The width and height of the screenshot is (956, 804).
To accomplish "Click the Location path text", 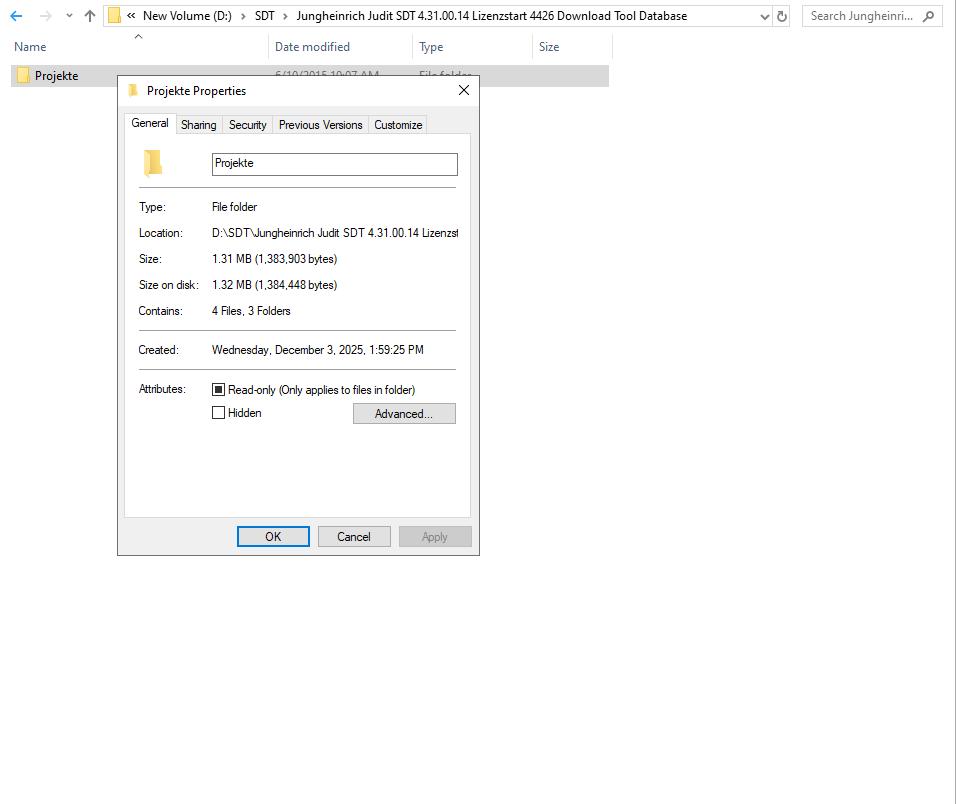I will [335, 233].
